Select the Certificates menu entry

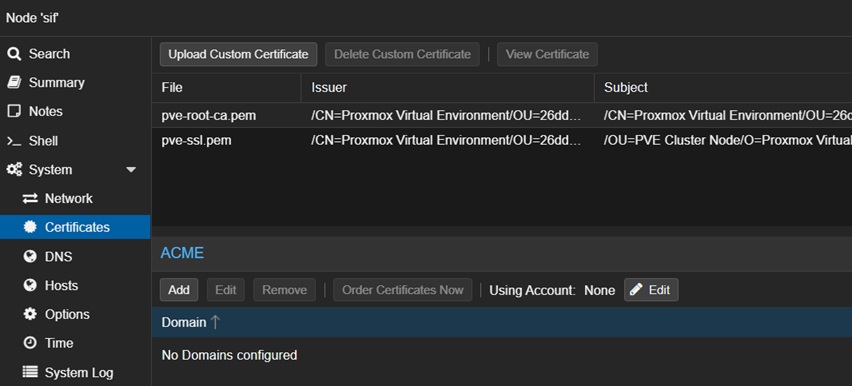[75, 227]
